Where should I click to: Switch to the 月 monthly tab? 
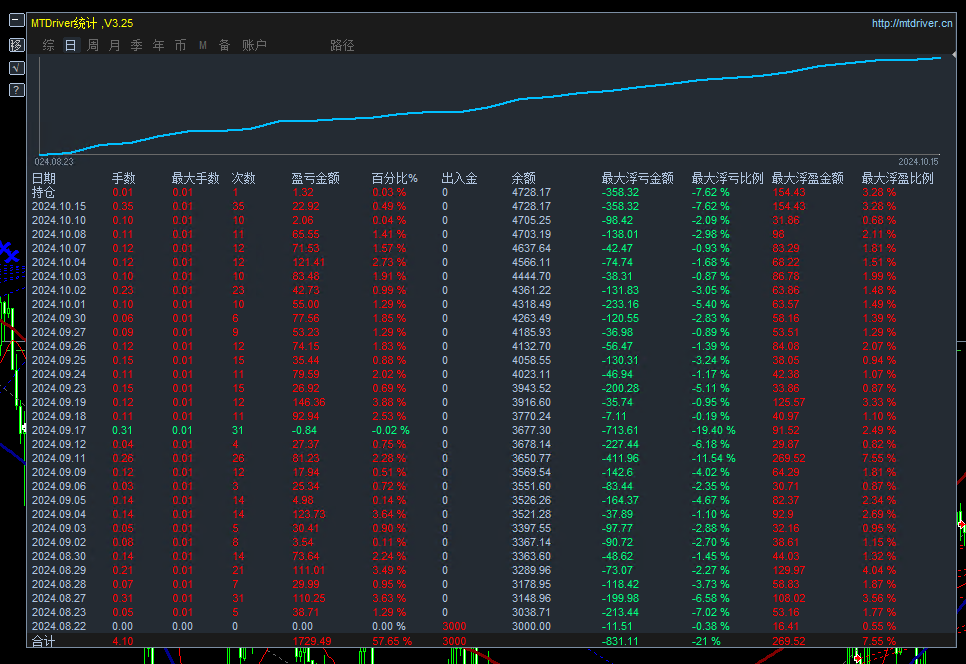click(x=115, y=45)
